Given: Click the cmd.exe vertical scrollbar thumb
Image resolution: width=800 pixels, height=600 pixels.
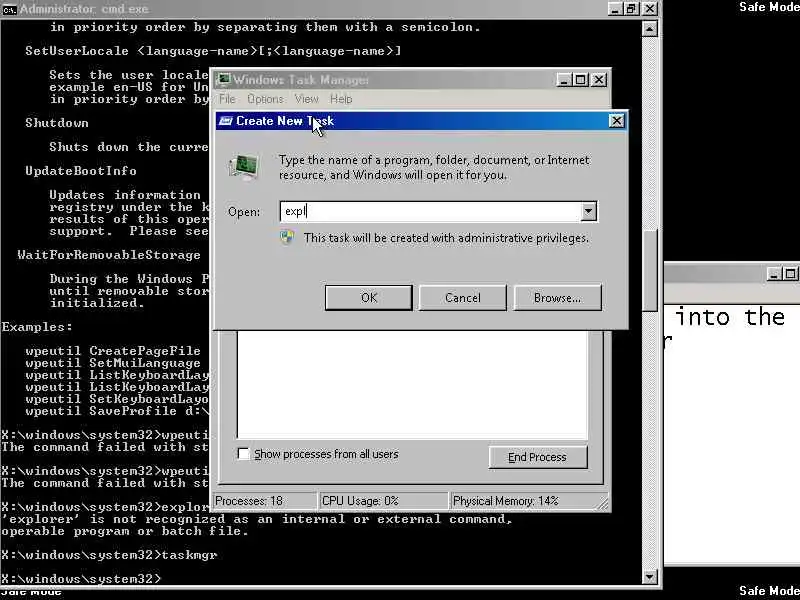Looking at the screenshot, I should pyautogui.click(x=649, y=270).
